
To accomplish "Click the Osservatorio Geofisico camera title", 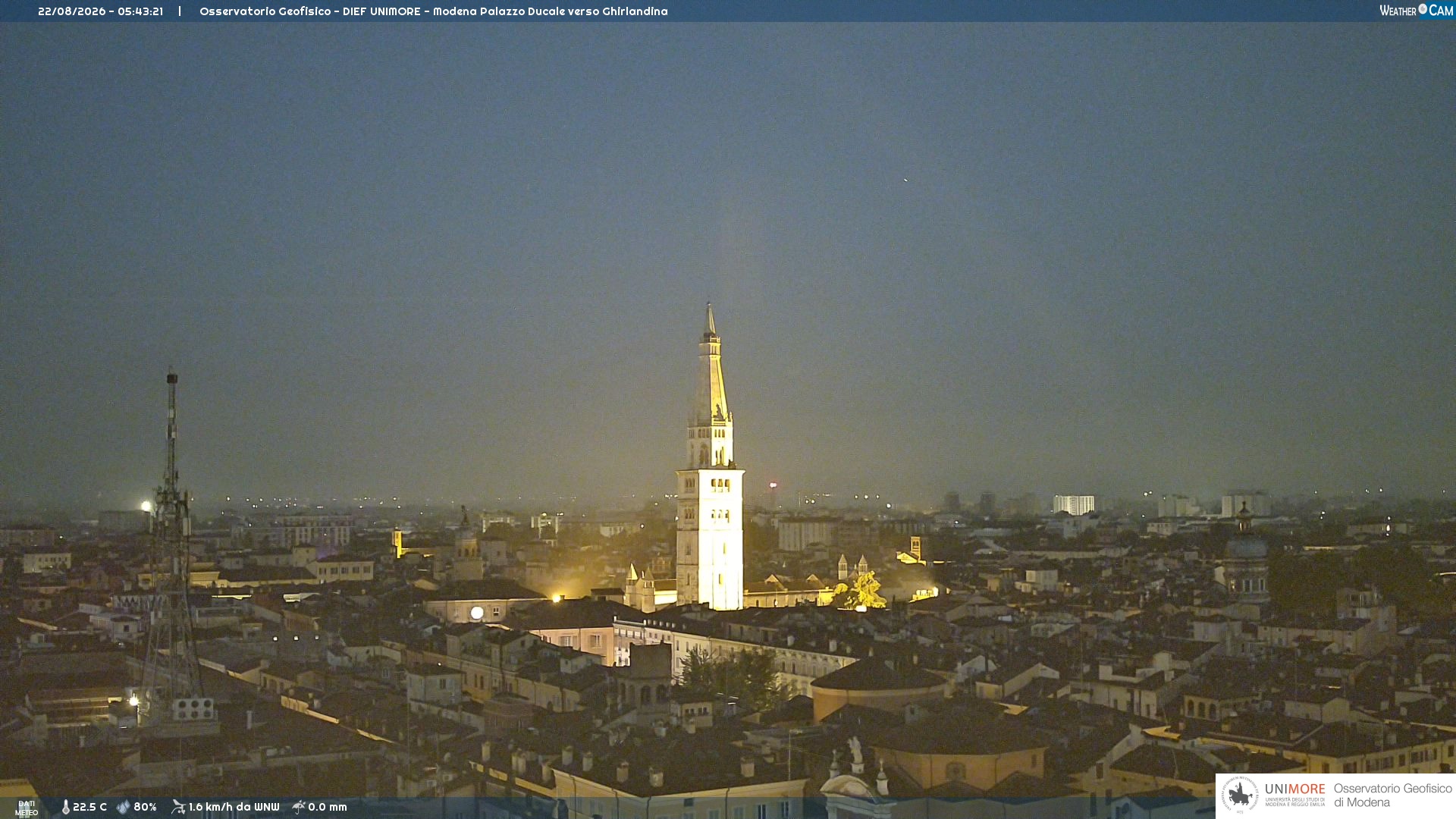I will (x=433, y=11).
